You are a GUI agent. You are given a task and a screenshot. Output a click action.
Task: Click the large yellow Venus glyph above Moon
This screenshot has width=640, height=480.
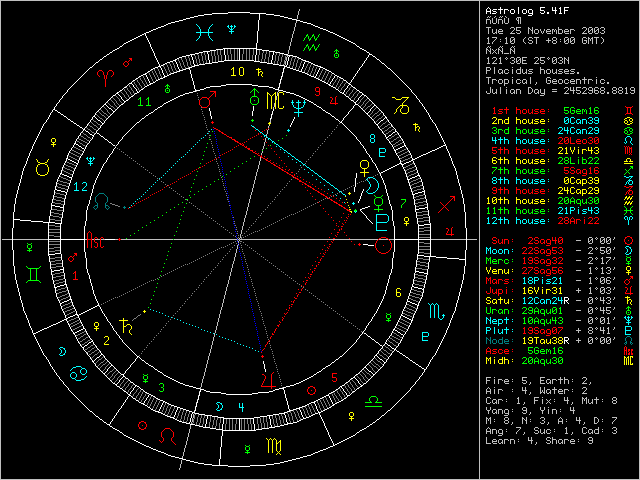364,169
